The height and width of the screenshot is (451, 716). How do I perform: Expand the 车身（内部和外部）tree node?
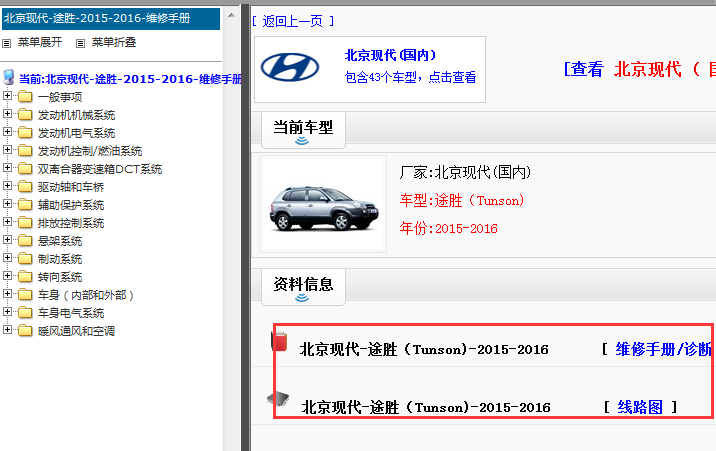(7, 294)
